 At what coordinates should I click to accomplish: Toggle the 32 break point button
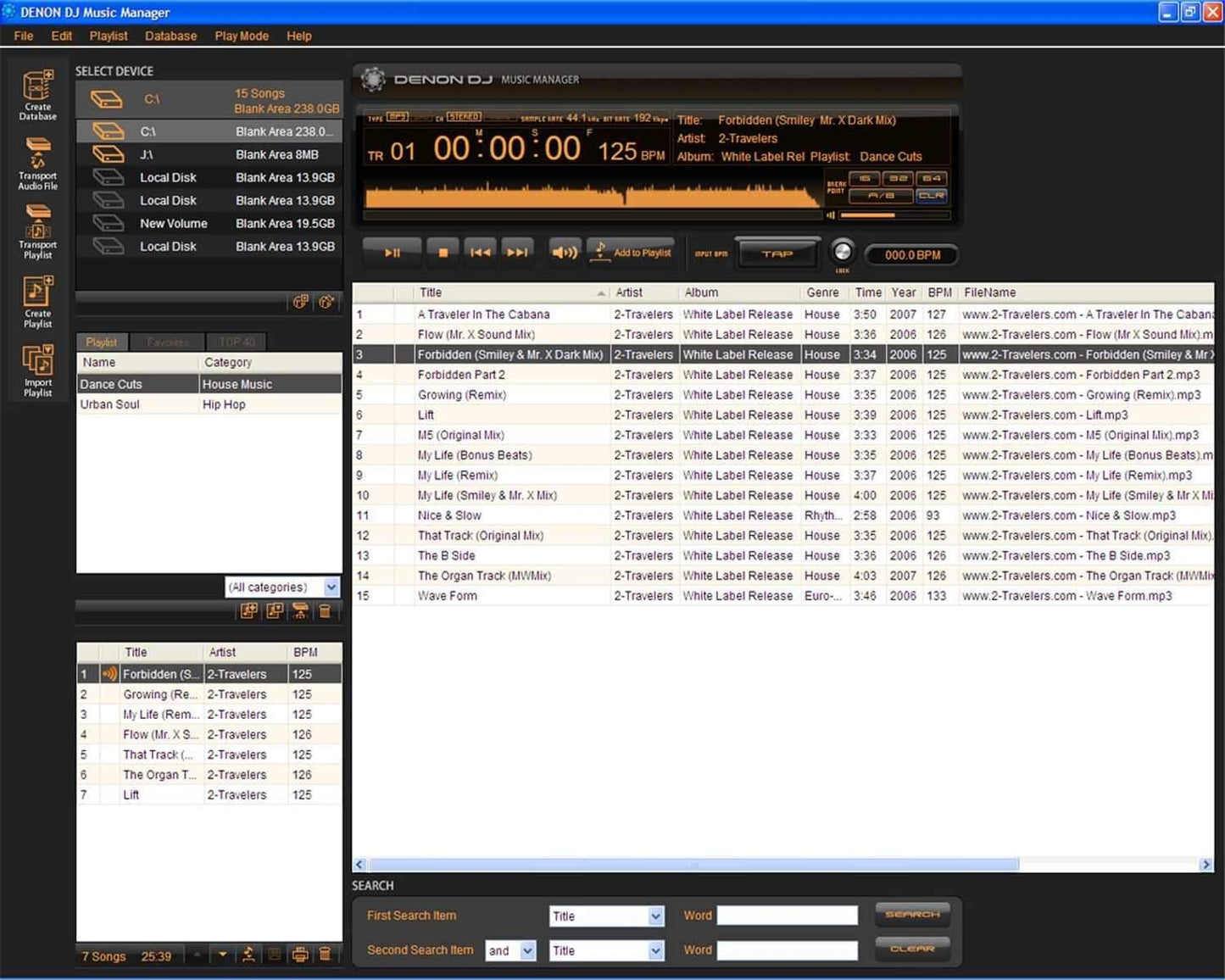(898, 179)
